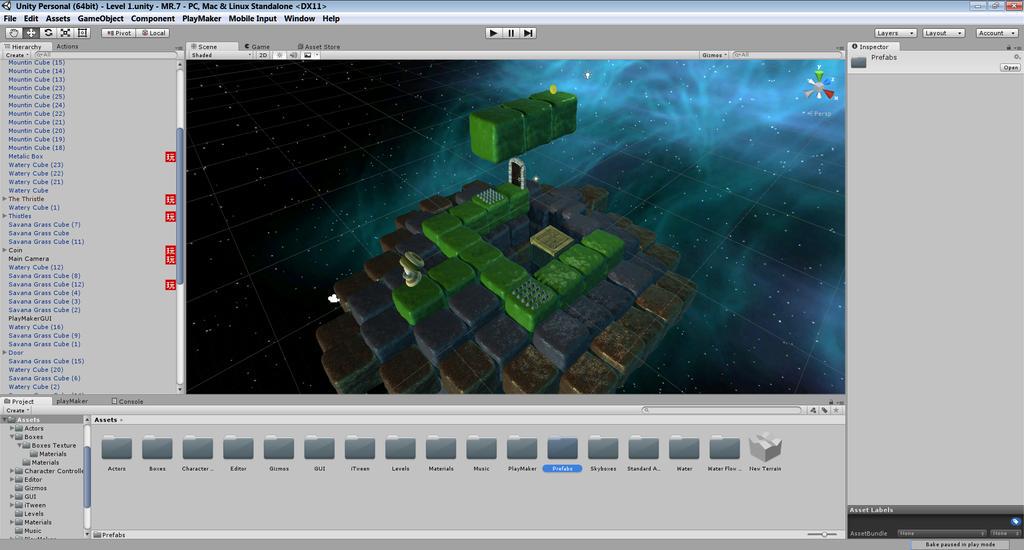
Task: Click the Open button in Inspector
Action: tap(1010, 67)
